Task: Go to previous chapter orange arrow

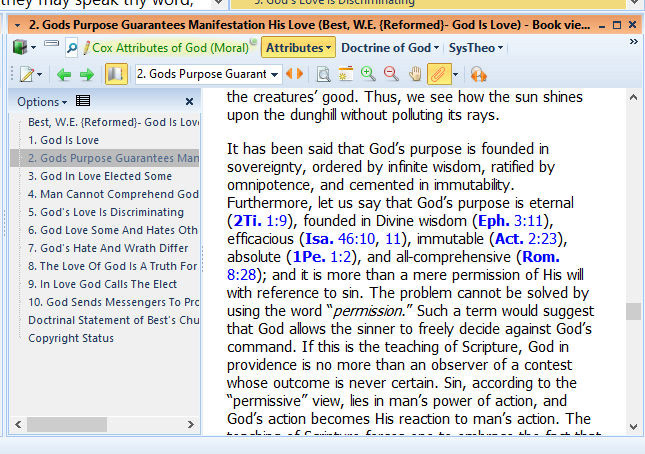Action: pos(289,74)
